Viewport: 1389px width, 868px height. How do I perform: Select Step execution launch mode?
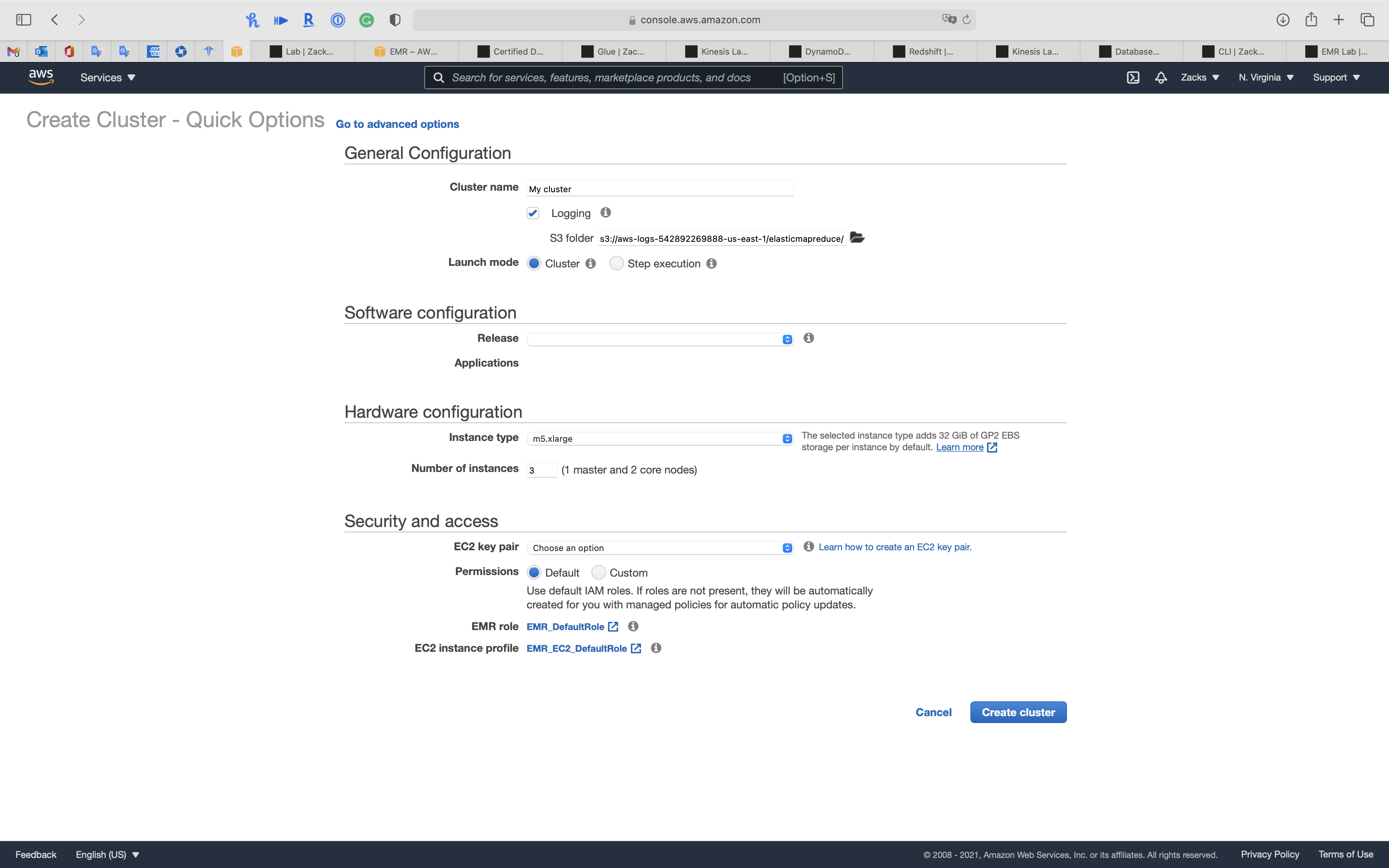pyautogui.click(x=616, y=263)
